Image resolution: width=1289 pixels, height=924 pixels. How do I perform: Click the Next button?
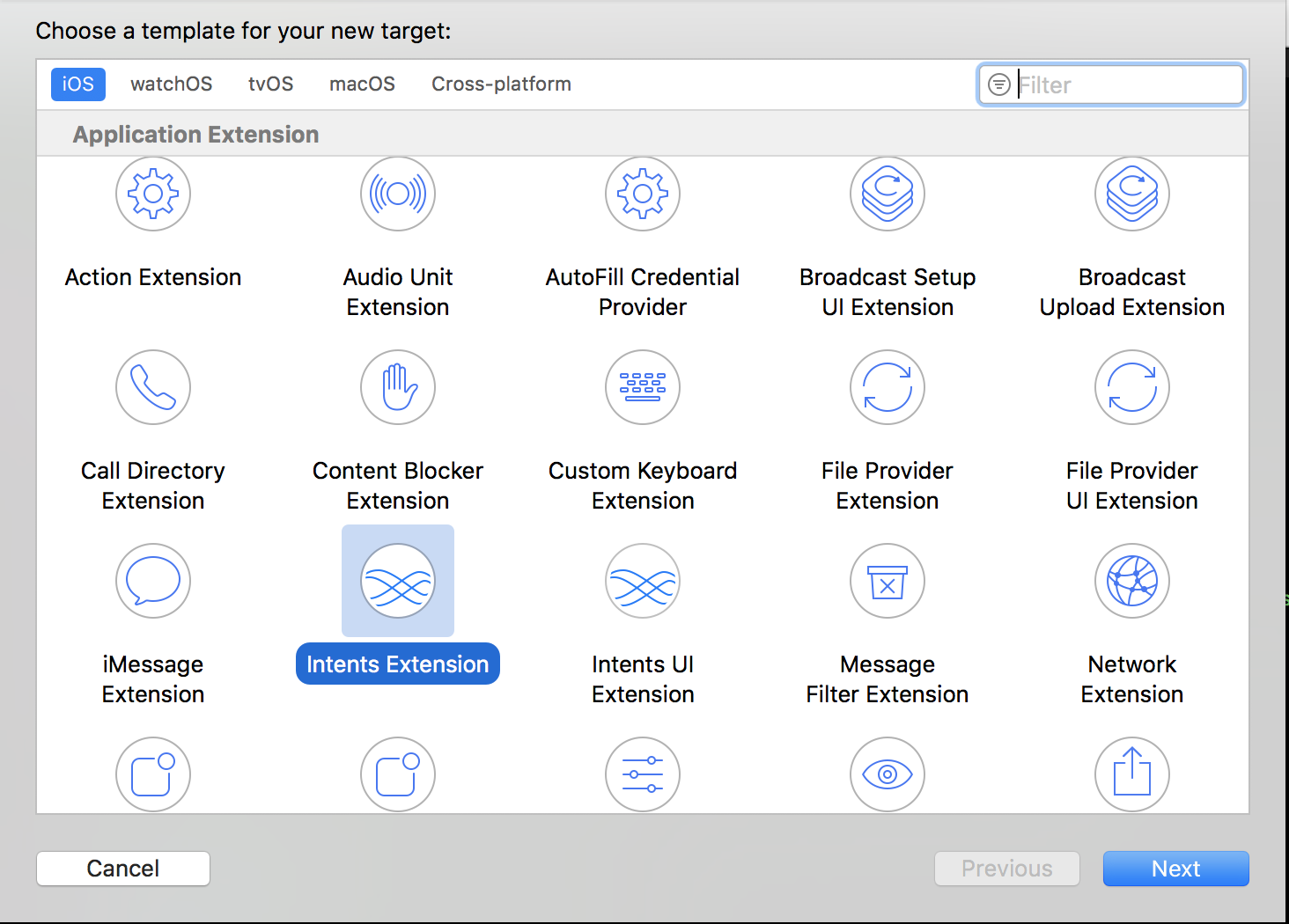coord(1176,869)
